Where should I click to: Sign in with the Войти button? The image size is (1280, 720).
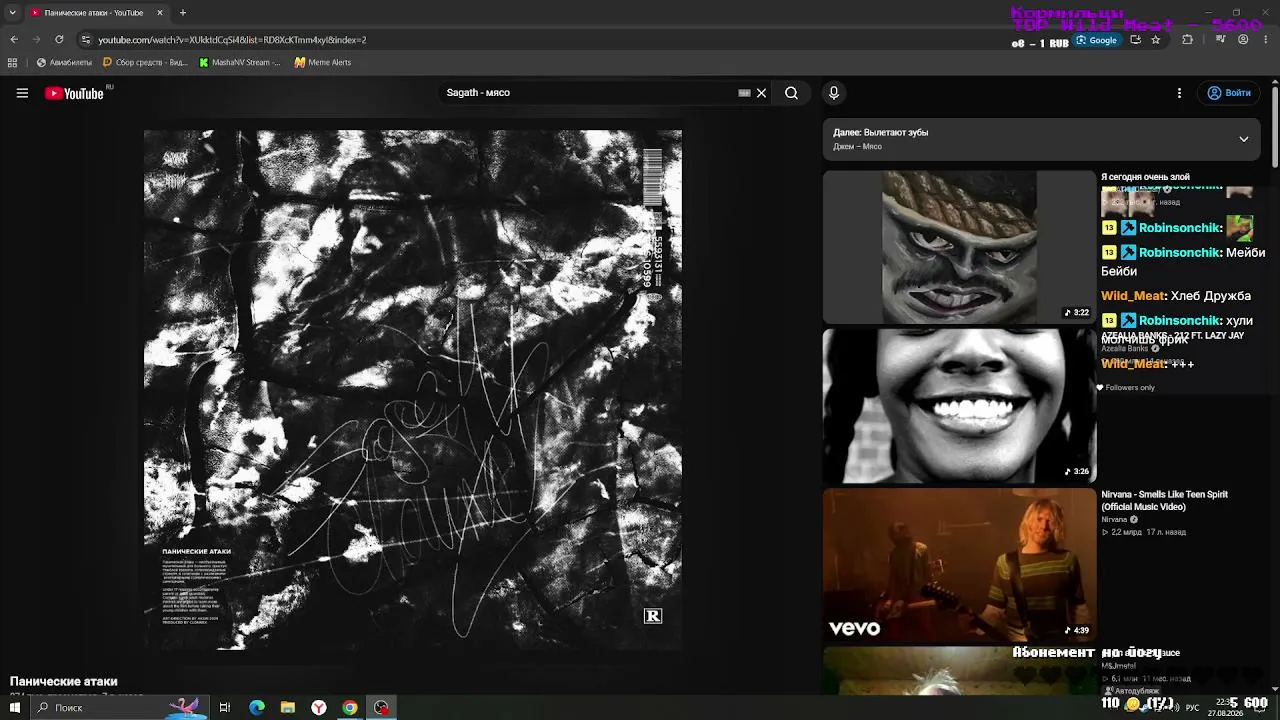tap(1229, 93)
